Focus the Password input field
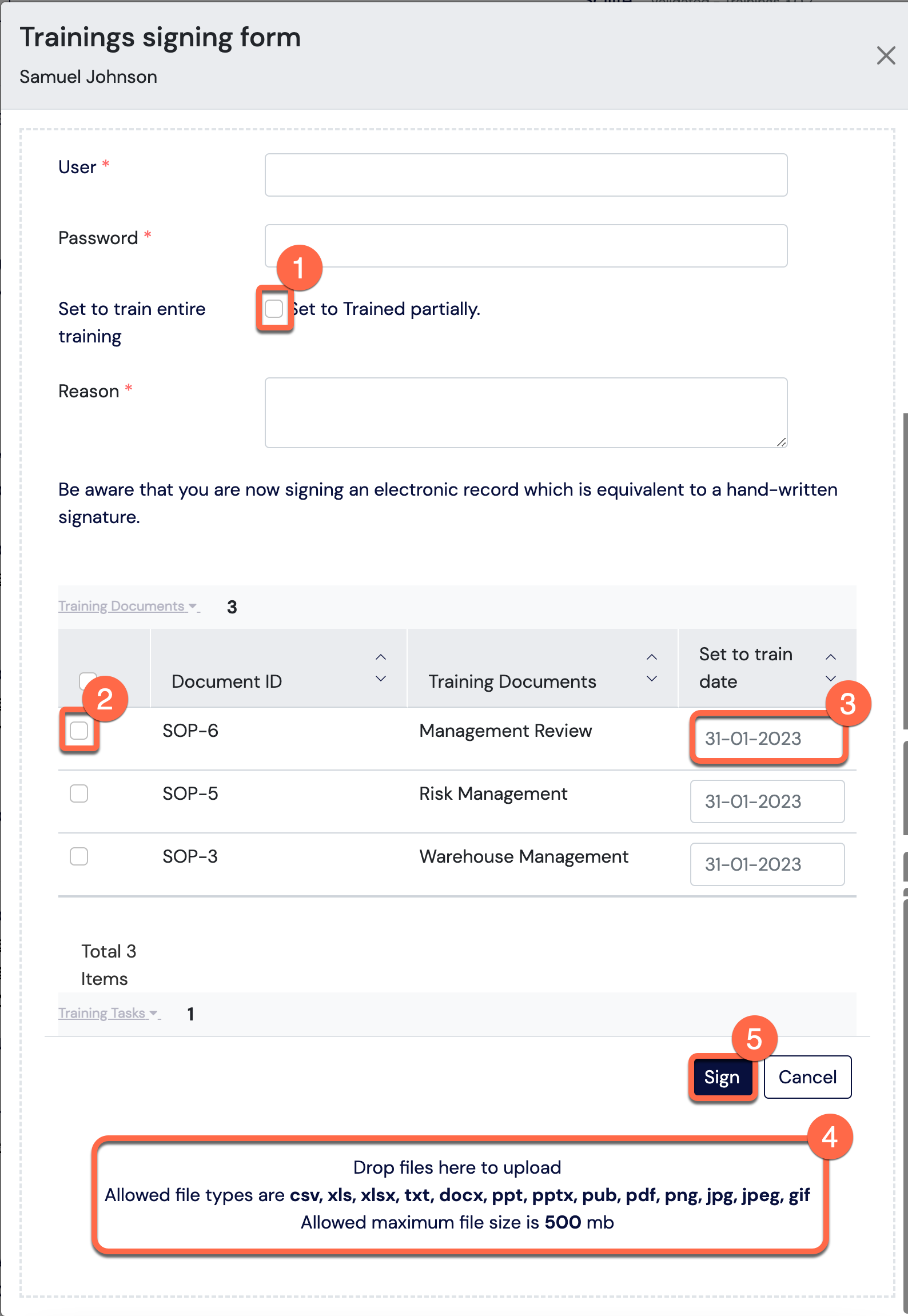908x1316 pixels. point(526,246)
